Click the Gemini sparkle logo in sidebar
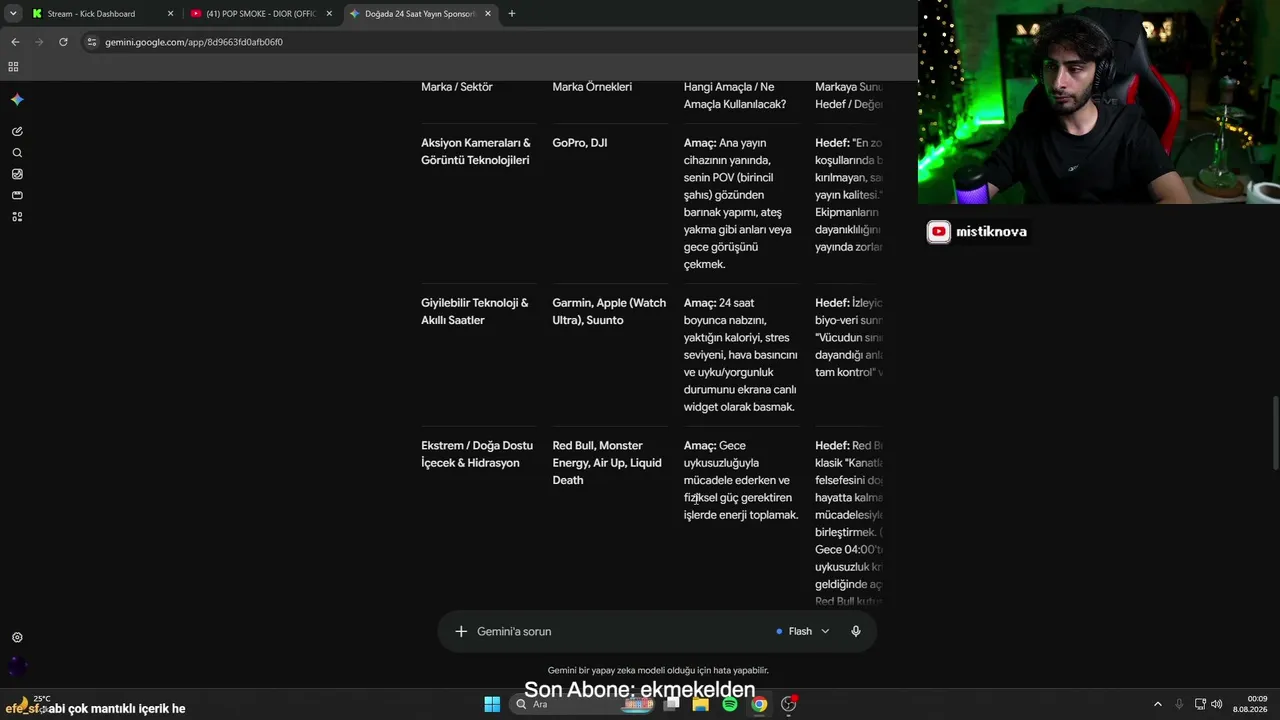 click(17, 100)
